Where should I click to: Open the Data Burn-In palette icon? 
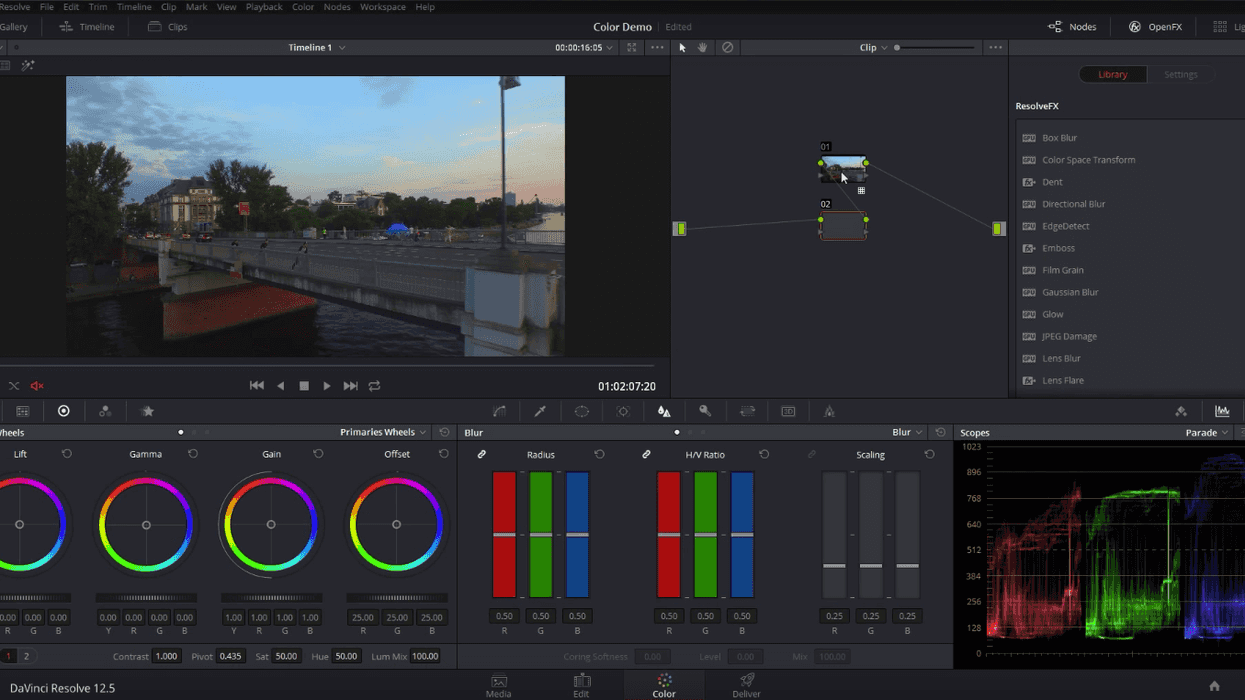coord(829,411)
